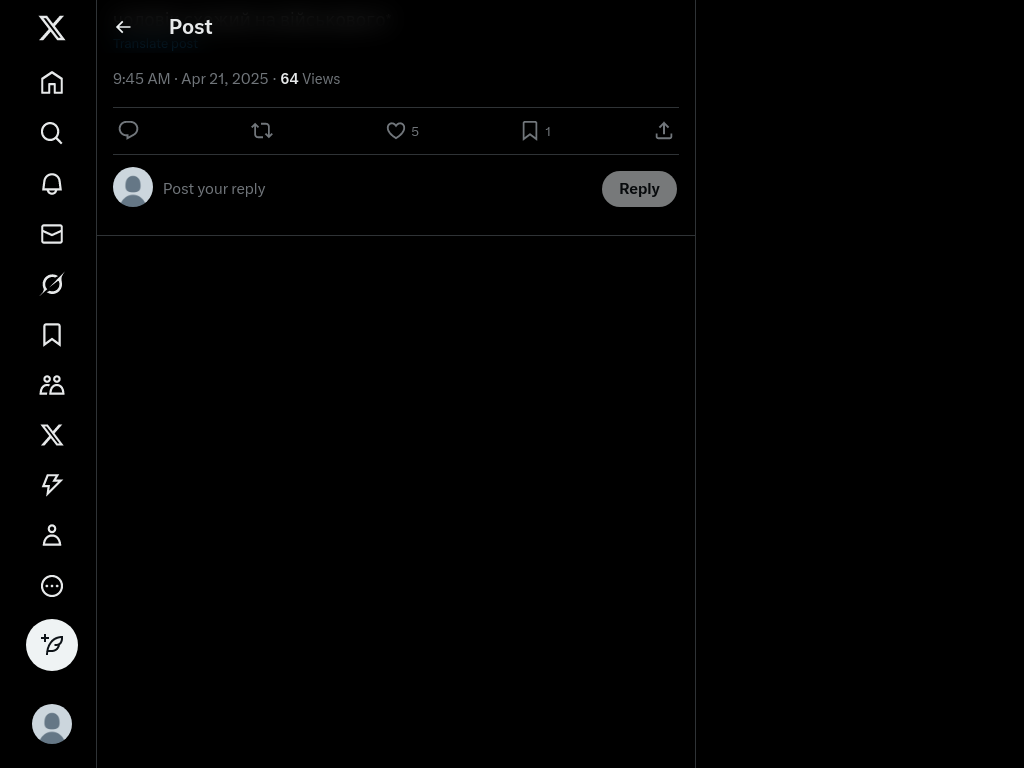The height and width of the screenshot is (768, 1024).
Task: Open the repost options
Action: pos(262,131)
